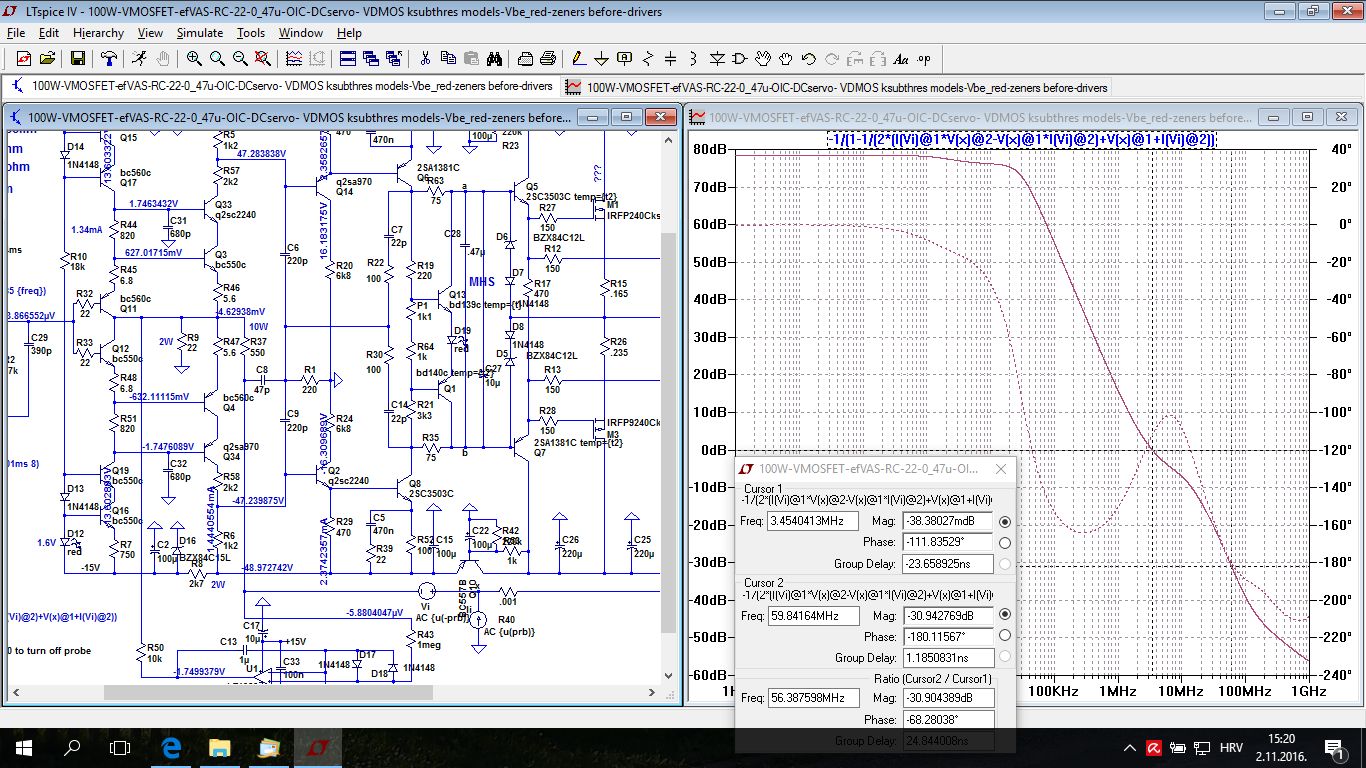Viewport: 1366px width, 768px height.
Task: Open the Tools menu
Action: [x=251, y=33]
